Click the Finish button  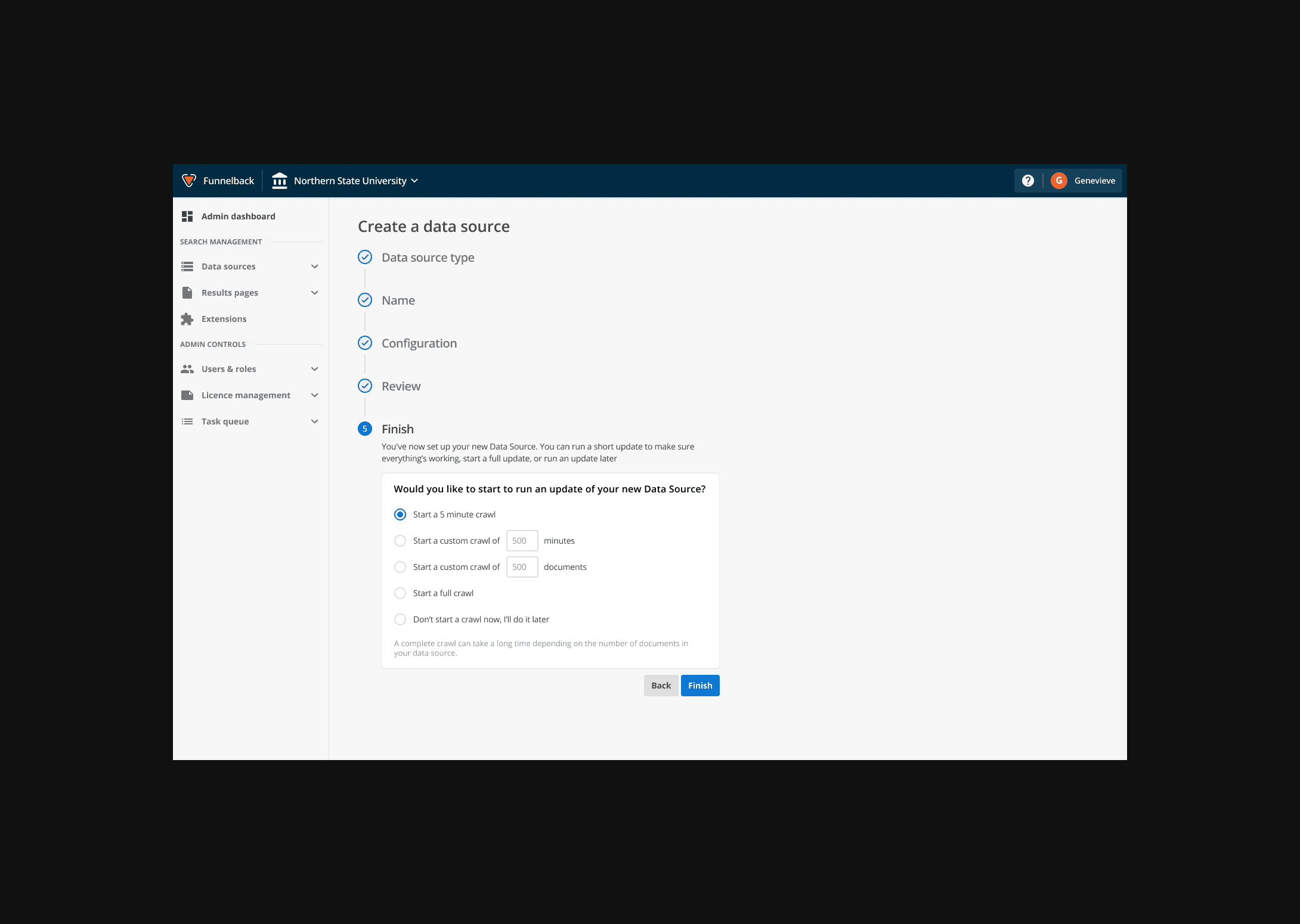pyautogui.click(x=700, y=686)
